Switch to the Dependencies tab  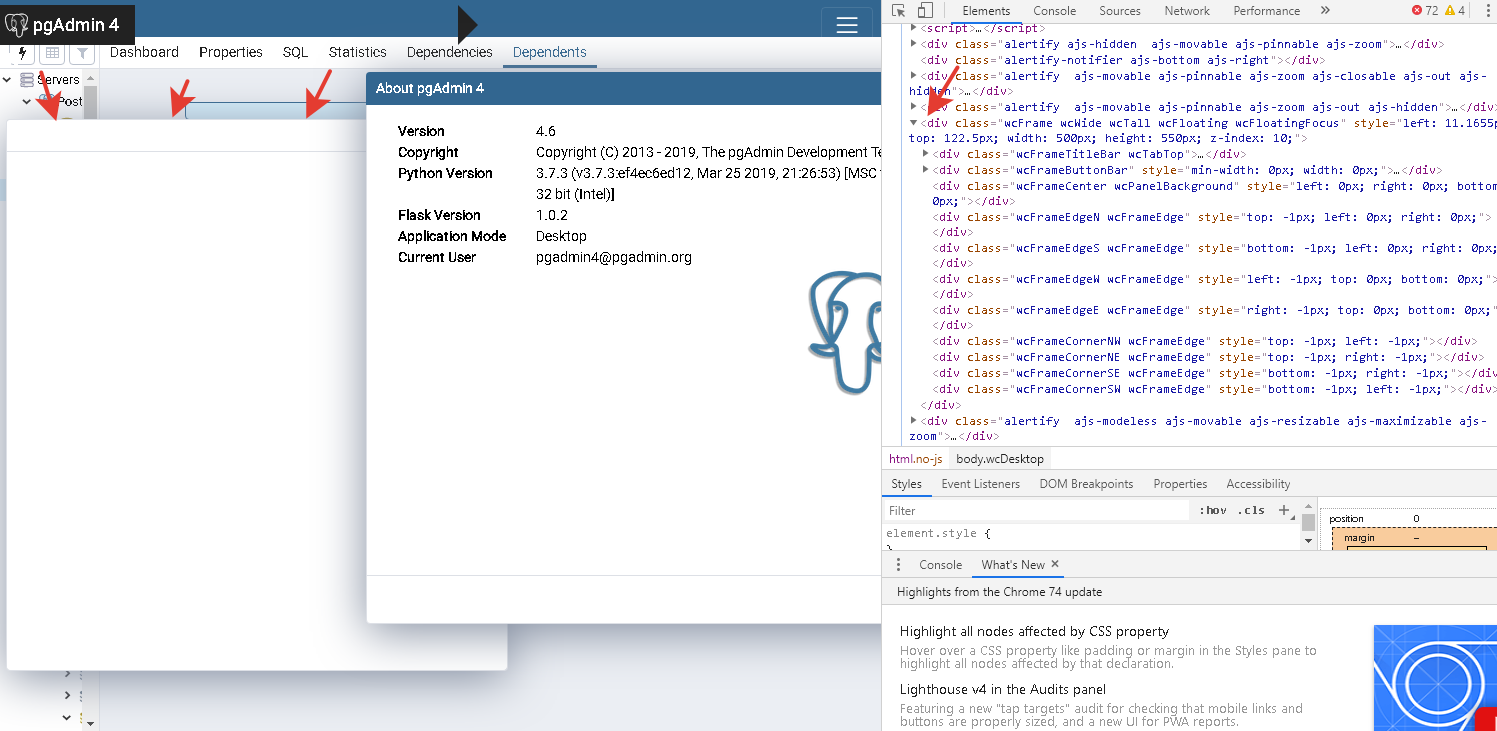(449, 52)
